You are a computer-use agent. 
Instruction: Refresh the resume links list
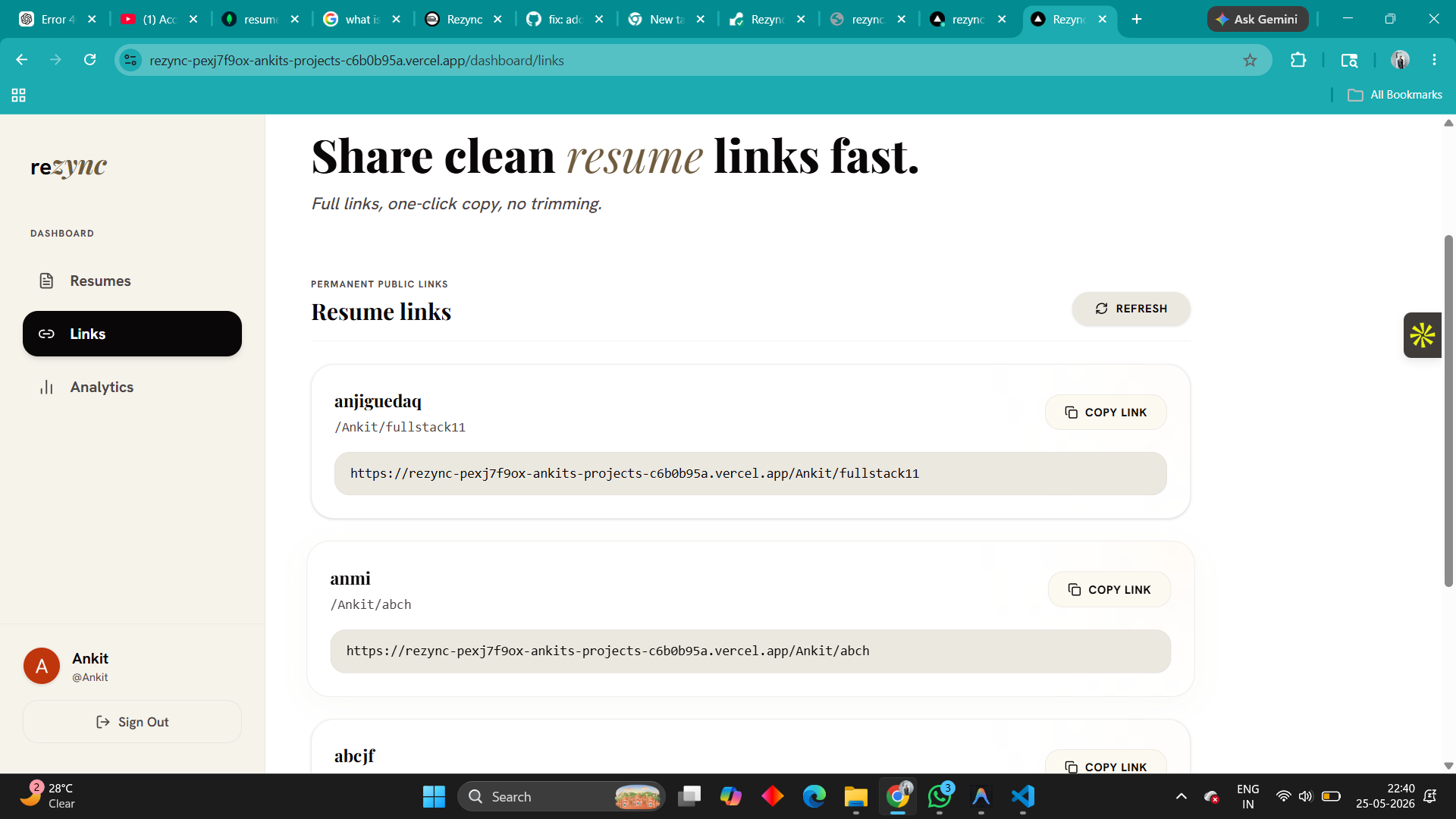[1131, 309]
